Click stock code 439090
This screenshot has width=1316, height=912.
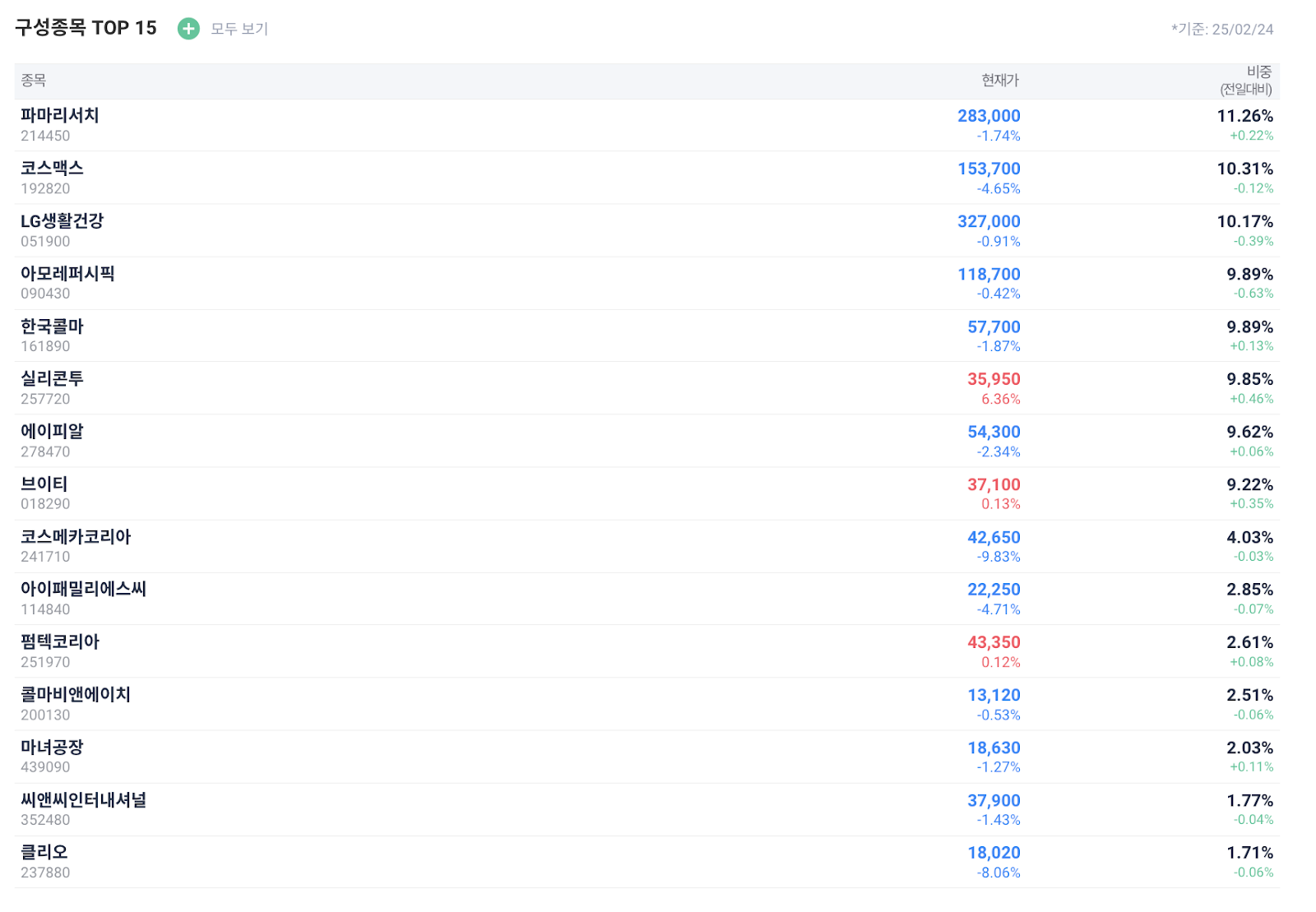[x=45, y=767]
